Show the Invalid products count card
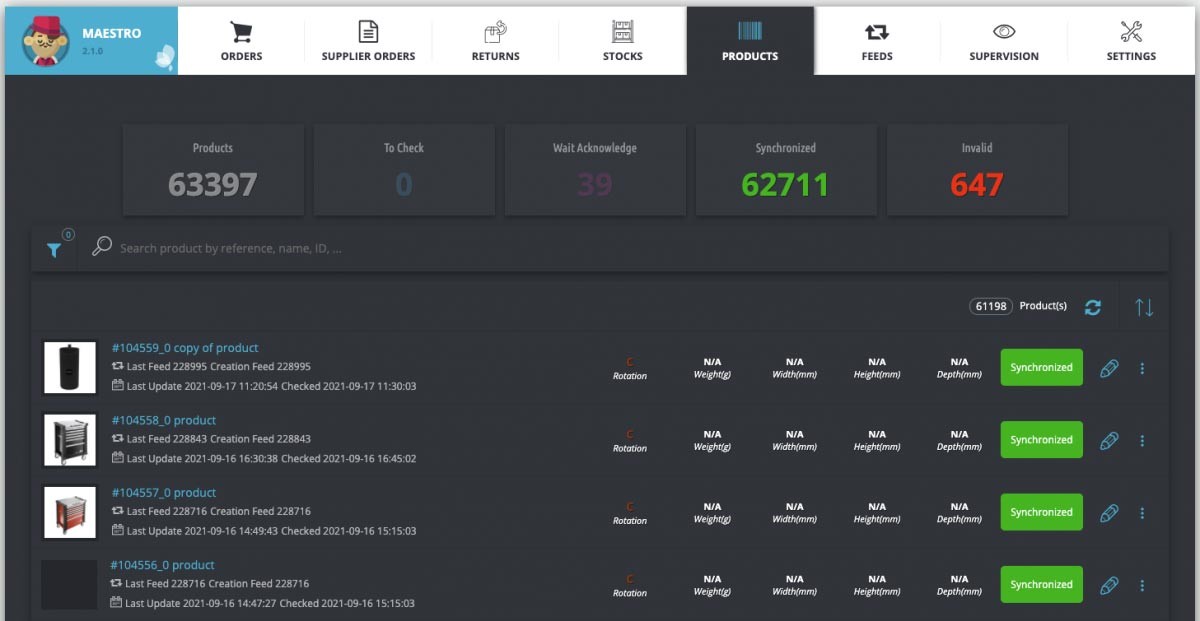Viewport: 1200px width, 621px height. click(977, 170)
